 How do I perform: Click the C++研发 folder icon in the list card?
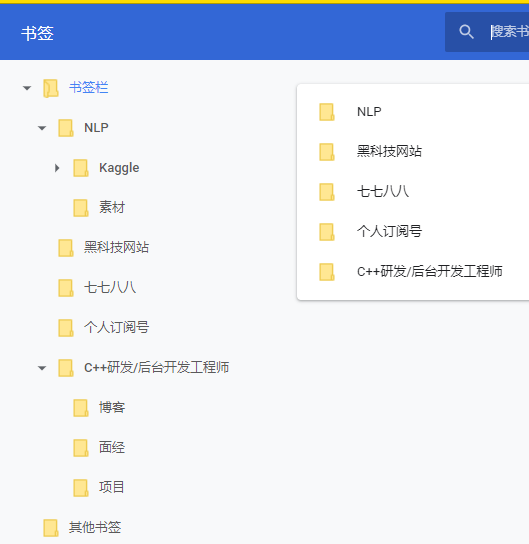pos(327,272)
